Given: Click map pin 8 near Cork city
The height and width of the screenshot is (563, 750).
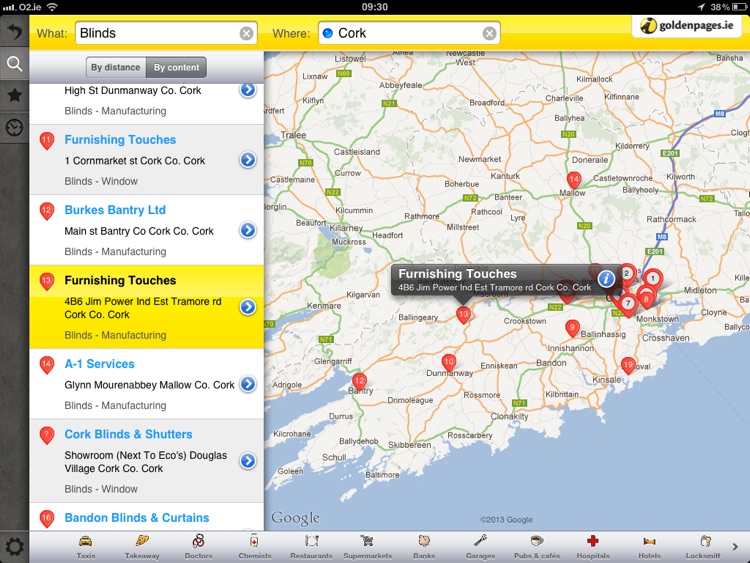Looking at the screenshot, I should tap(646, 300).
